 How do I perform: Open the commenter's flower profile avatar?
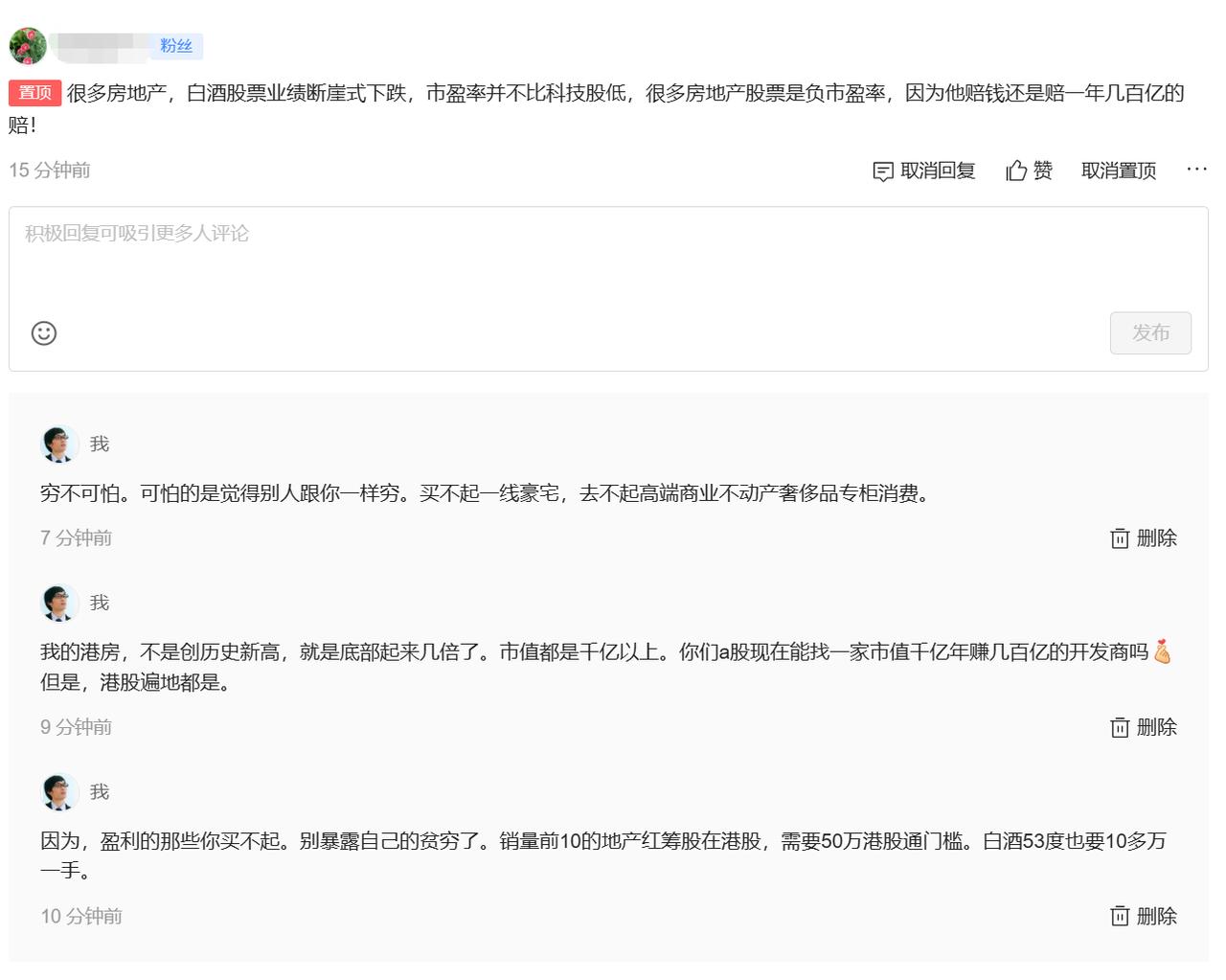click(28, 46)
